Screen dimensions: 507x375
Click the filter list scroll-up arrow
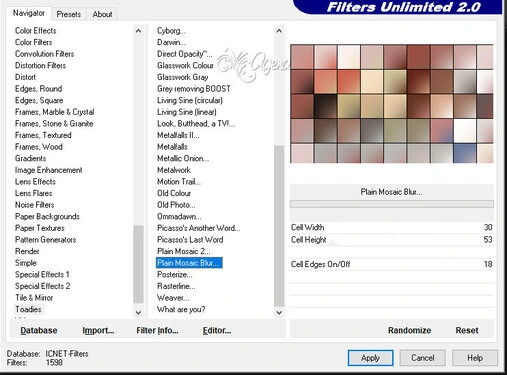tap(279, 31)
